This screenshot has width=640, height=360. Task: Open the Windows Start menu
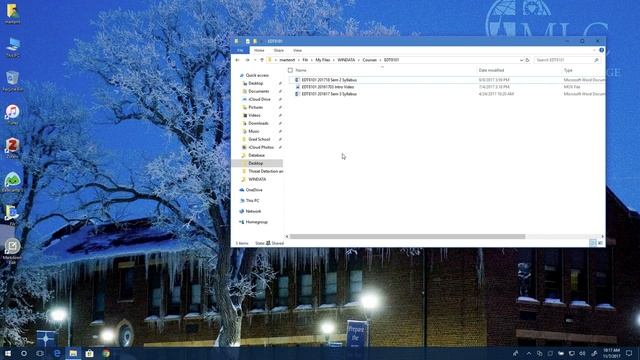[x=8, y=353]
